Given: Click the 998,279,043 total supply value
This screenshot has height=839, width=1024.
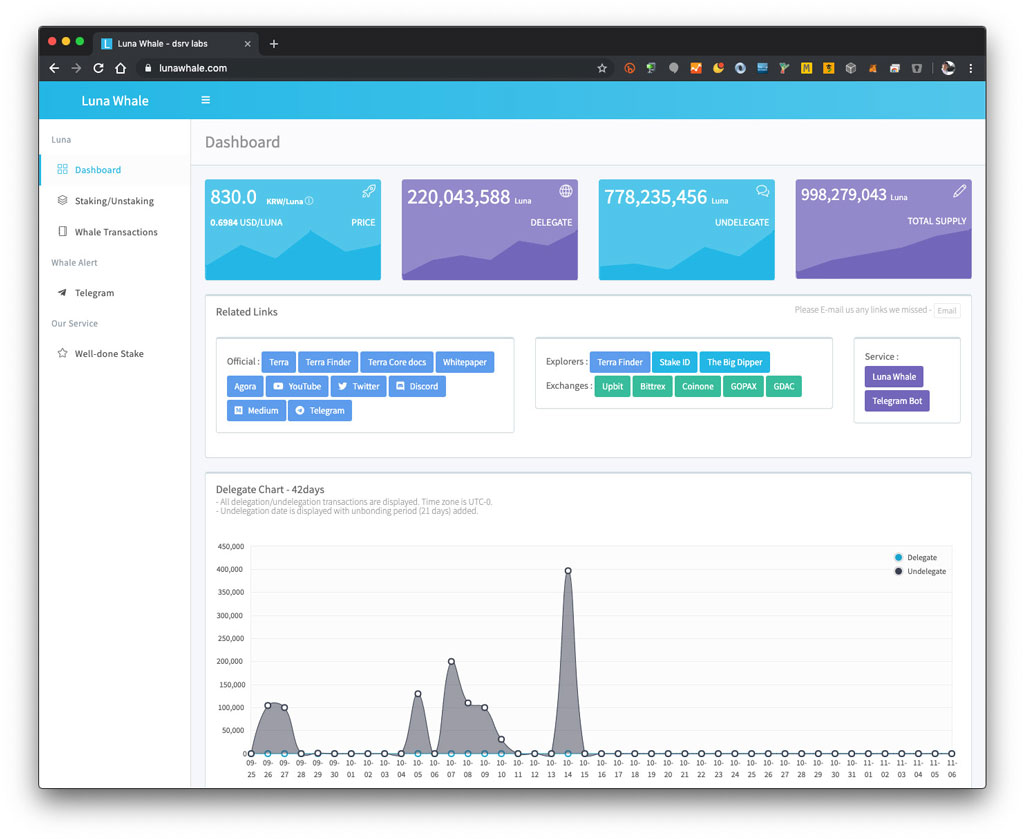Looking at the screenshot, I should [844, 195].
